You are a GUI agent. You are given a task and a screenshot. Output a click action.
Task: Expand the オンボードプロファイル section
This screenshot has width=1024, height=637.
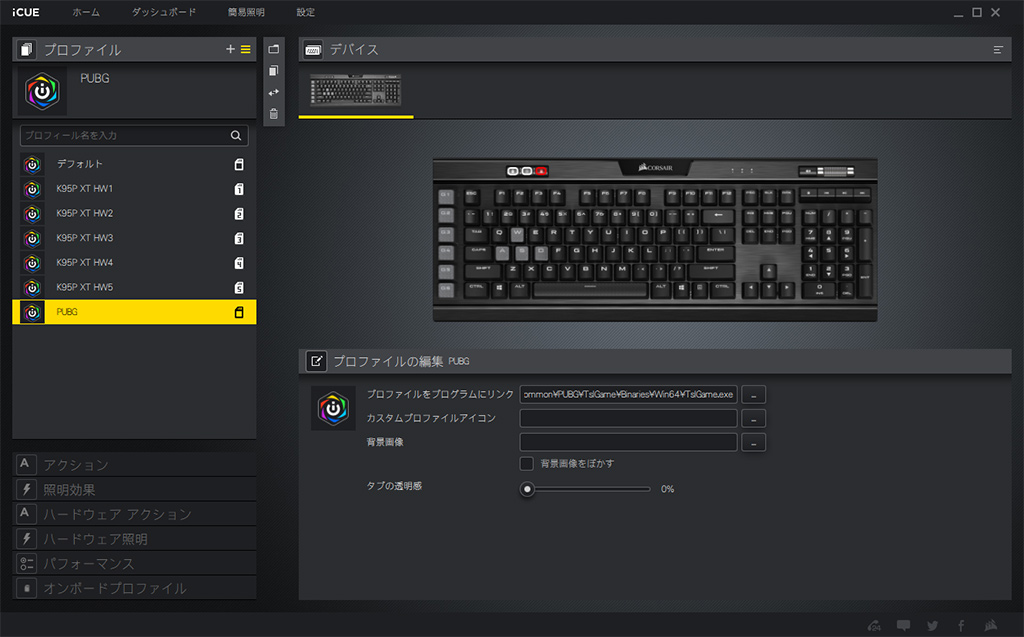[x=135, y=588]
